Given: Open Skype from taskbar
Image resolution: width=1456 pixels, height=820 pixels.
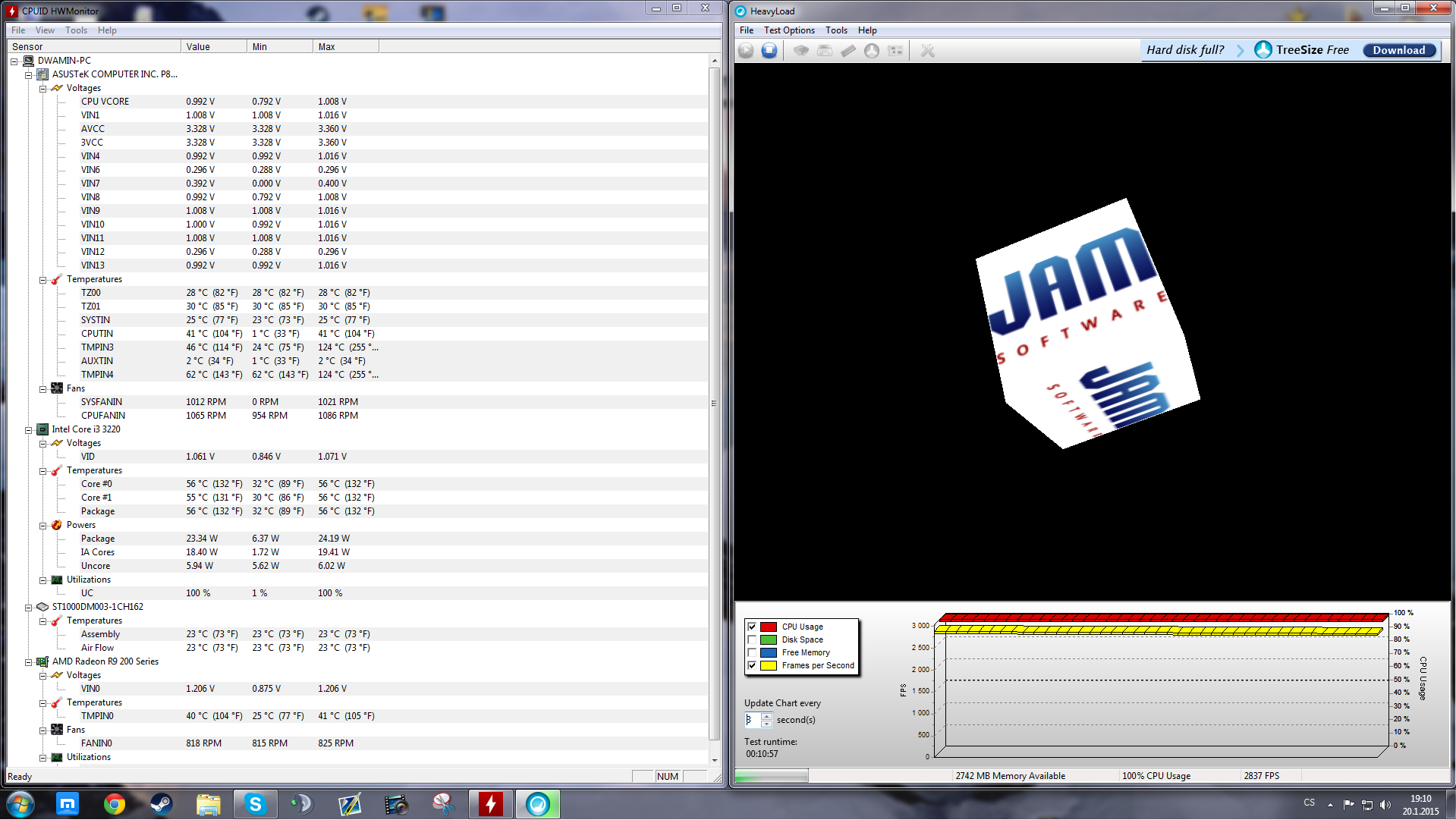Looking at the screenshot, I should [256, 804].
